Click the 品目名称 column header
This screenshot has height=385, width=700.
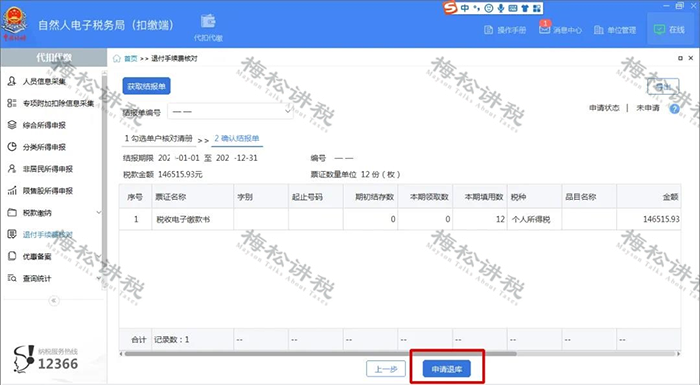pos(589,197)
